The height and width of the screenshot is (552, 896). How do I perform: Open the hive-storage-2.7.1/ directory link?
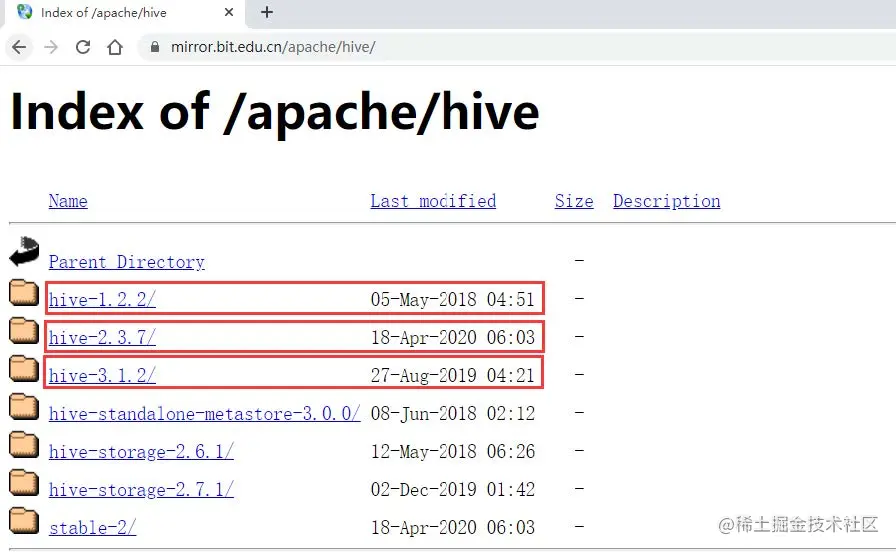141,490
